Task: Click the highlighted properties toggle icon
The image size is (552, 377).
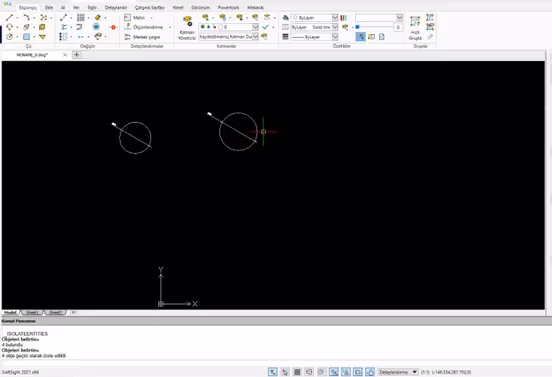Action: (360, 37)
